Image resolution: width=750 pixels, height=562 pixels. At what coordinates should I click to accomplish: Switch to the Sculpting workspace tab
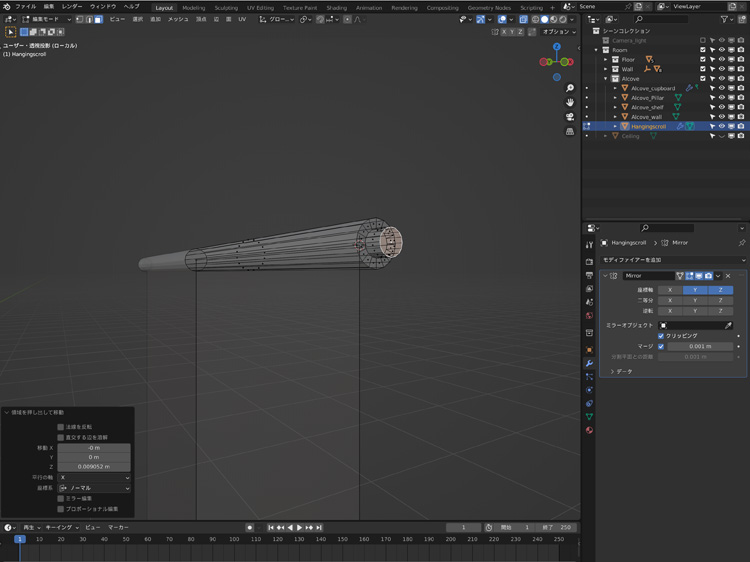[x=226, y=7]
